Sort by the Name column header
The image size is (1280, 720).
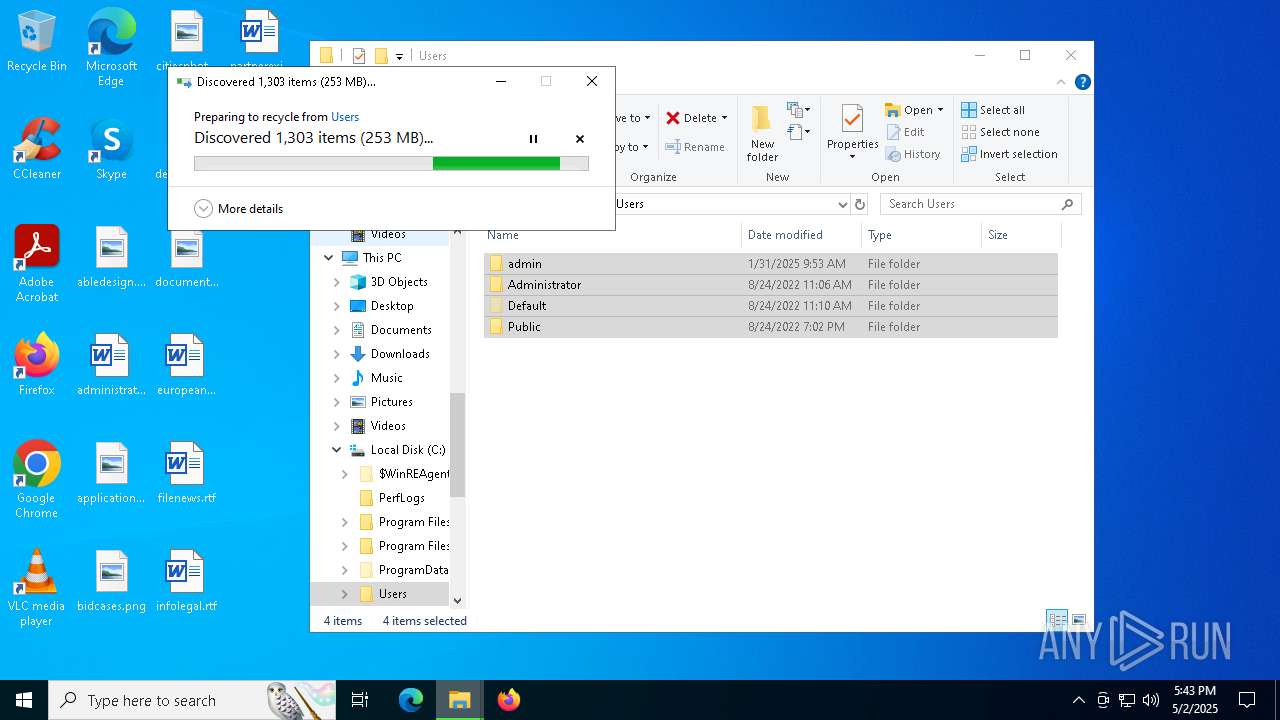click(x=612, y=235)
